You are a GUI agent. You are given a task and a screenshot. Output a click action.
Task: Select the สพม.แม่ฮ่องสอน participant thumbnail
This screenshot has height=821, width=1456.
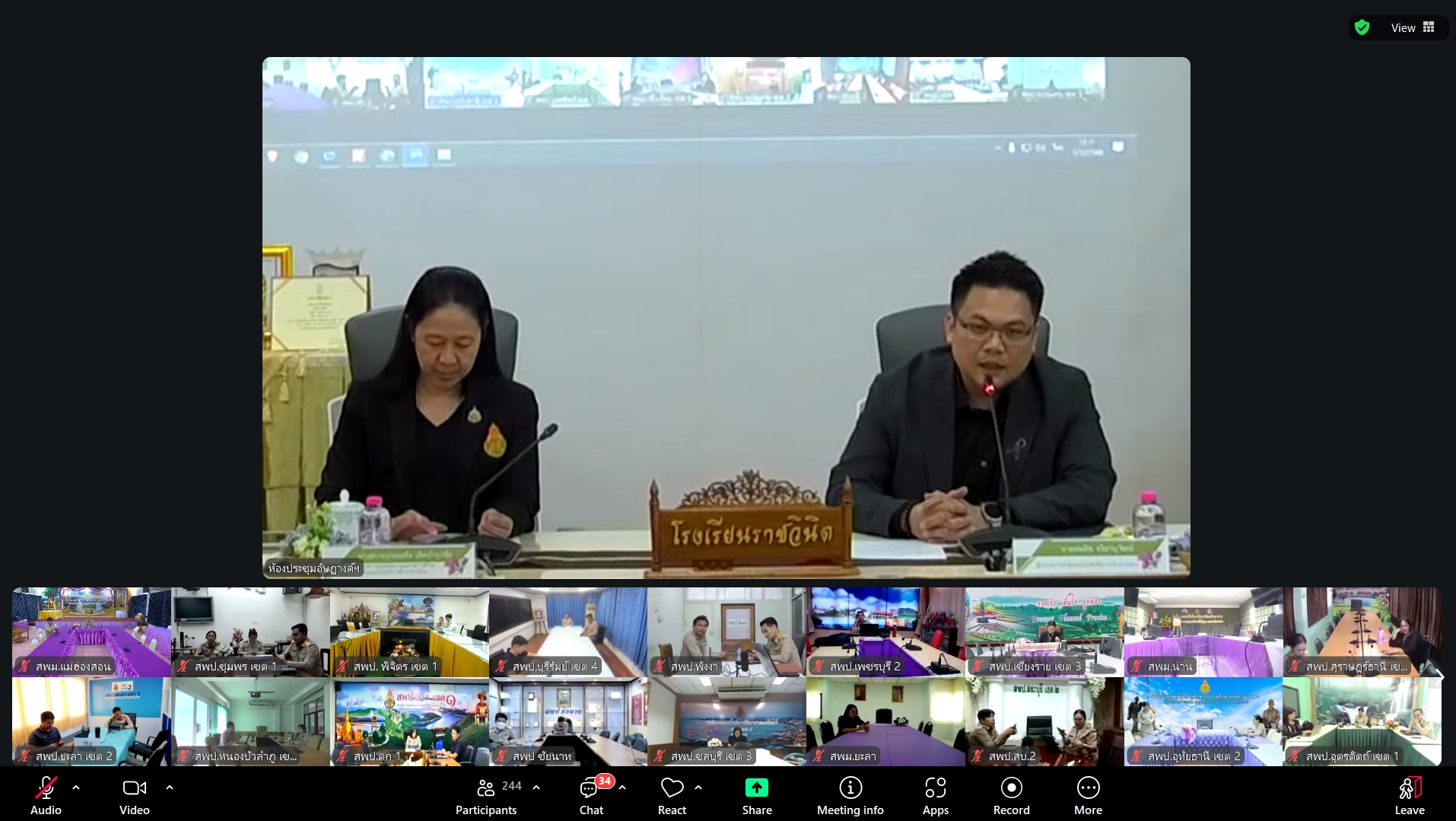click(91, 632)
